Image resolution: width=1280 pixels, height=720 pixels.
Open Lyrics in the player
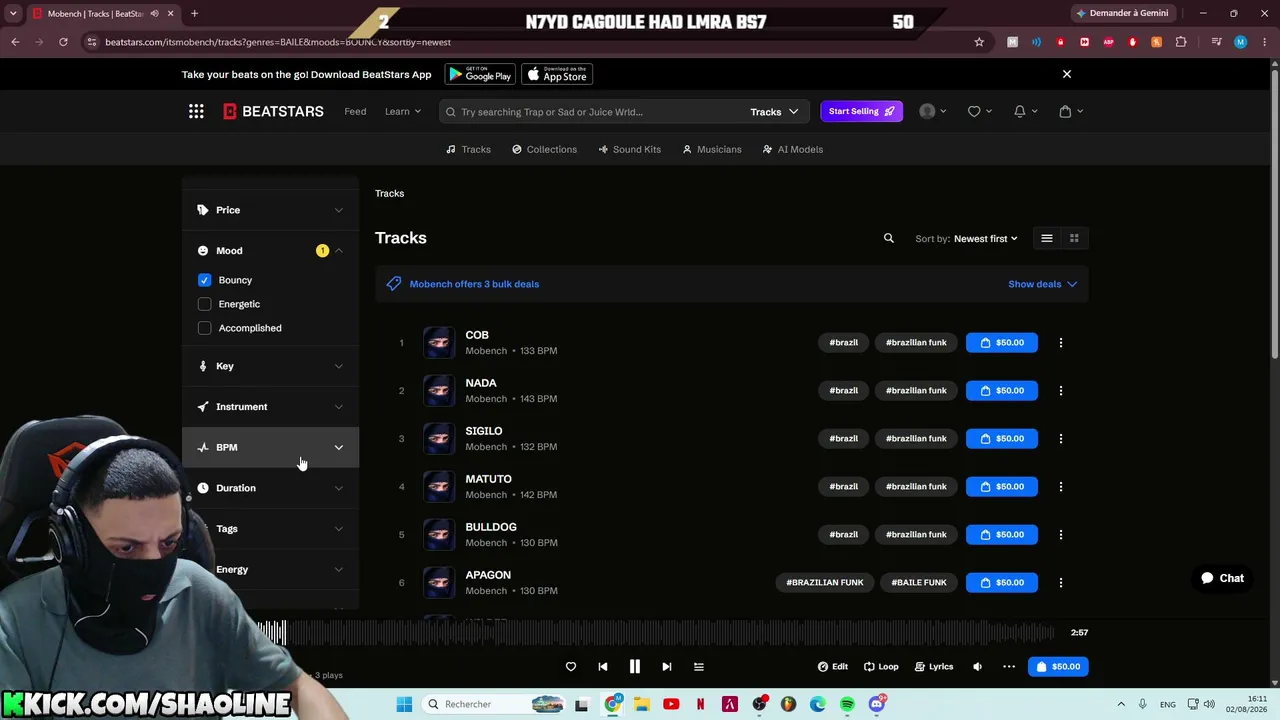[x=933, y=667]
